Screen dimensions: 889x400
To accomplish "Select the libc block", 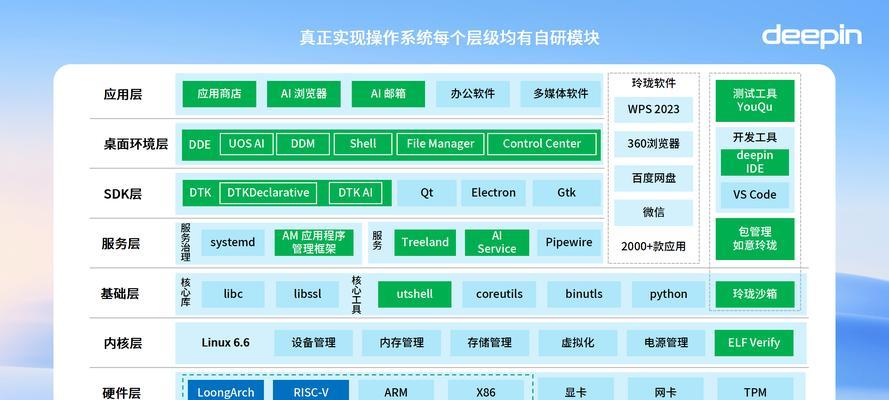I will (233, 295).
